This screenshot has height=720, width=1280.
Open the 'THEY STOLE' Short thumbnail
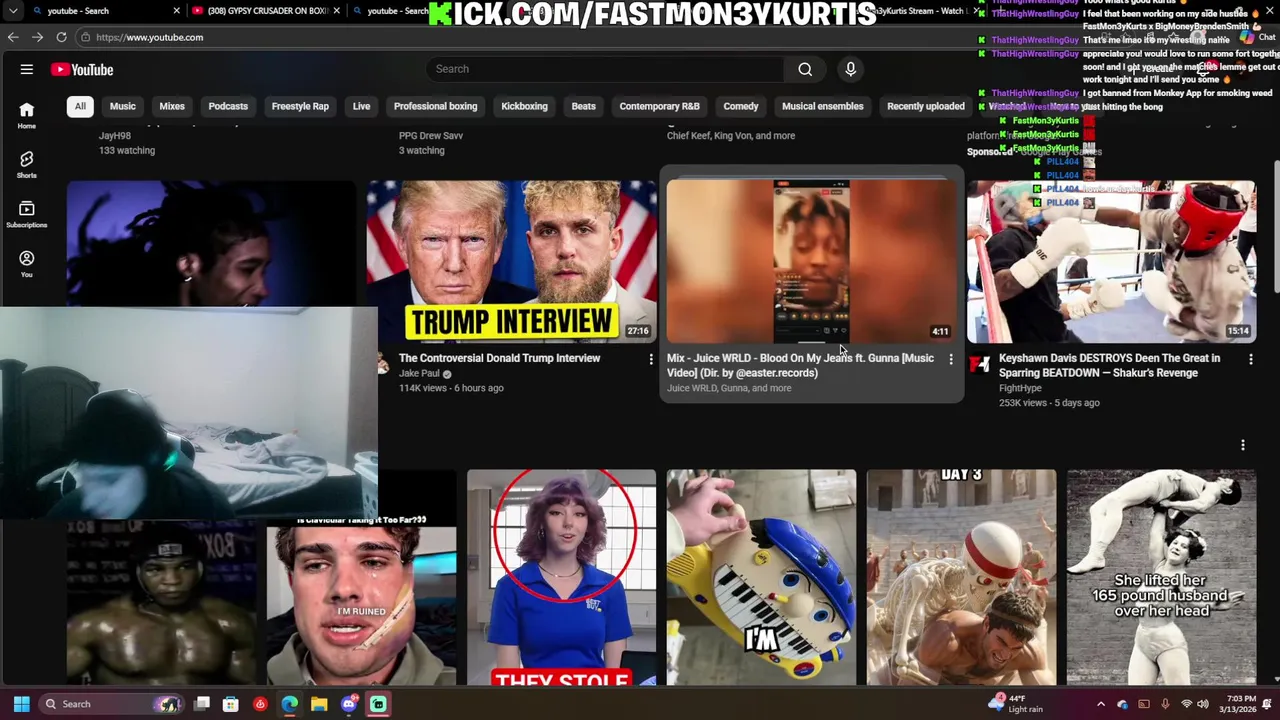click(561, 577)
